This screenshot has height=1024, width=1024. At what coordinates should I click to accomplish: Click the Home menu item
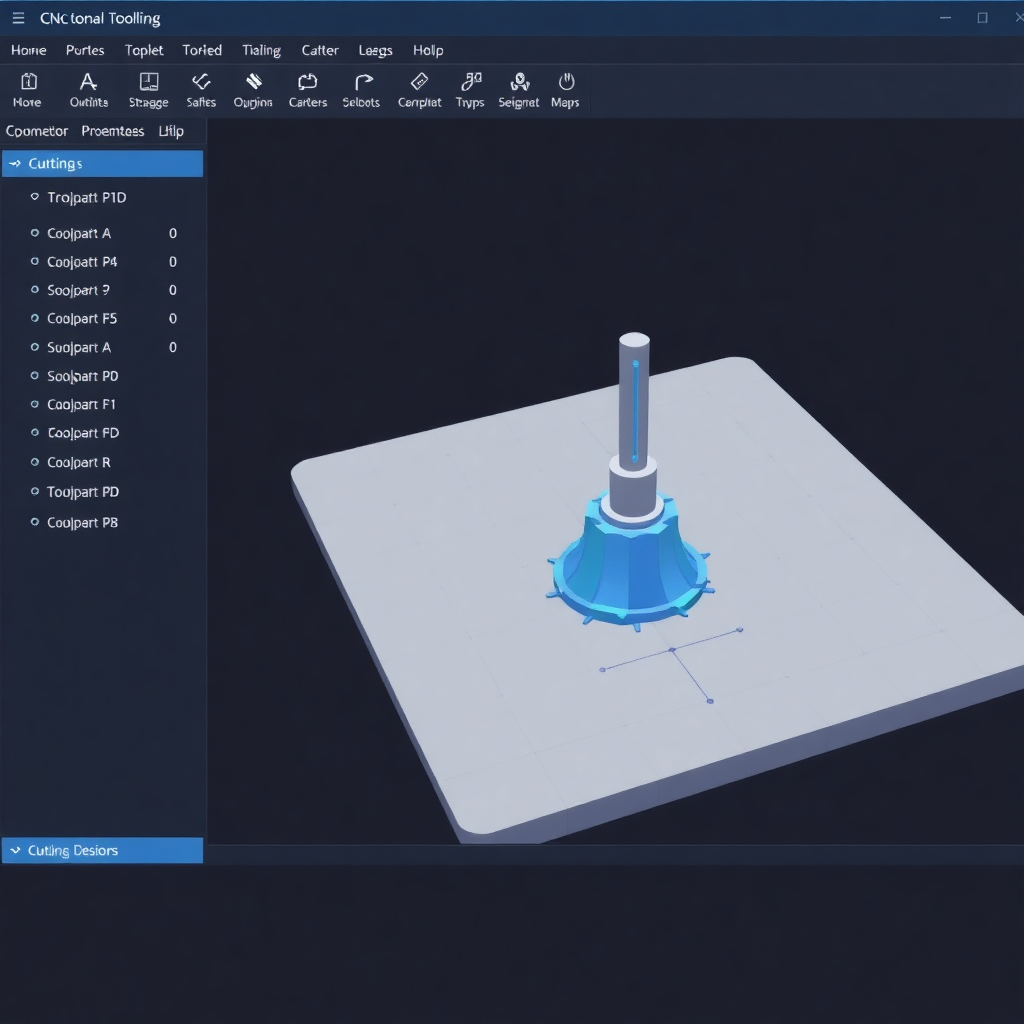click(x=28, y=50)
